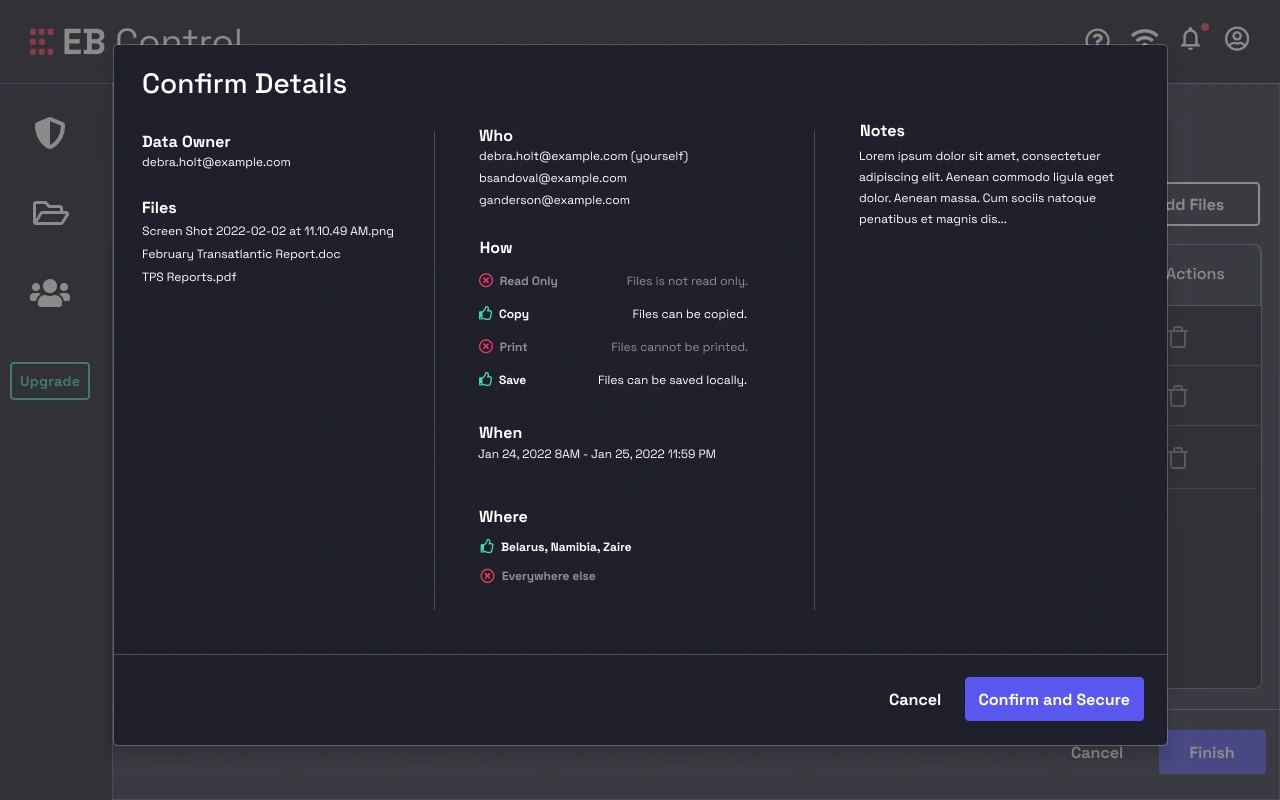Click the first trash delete icon
This screenshot has width=1280, height=800.
point(1178,337)
